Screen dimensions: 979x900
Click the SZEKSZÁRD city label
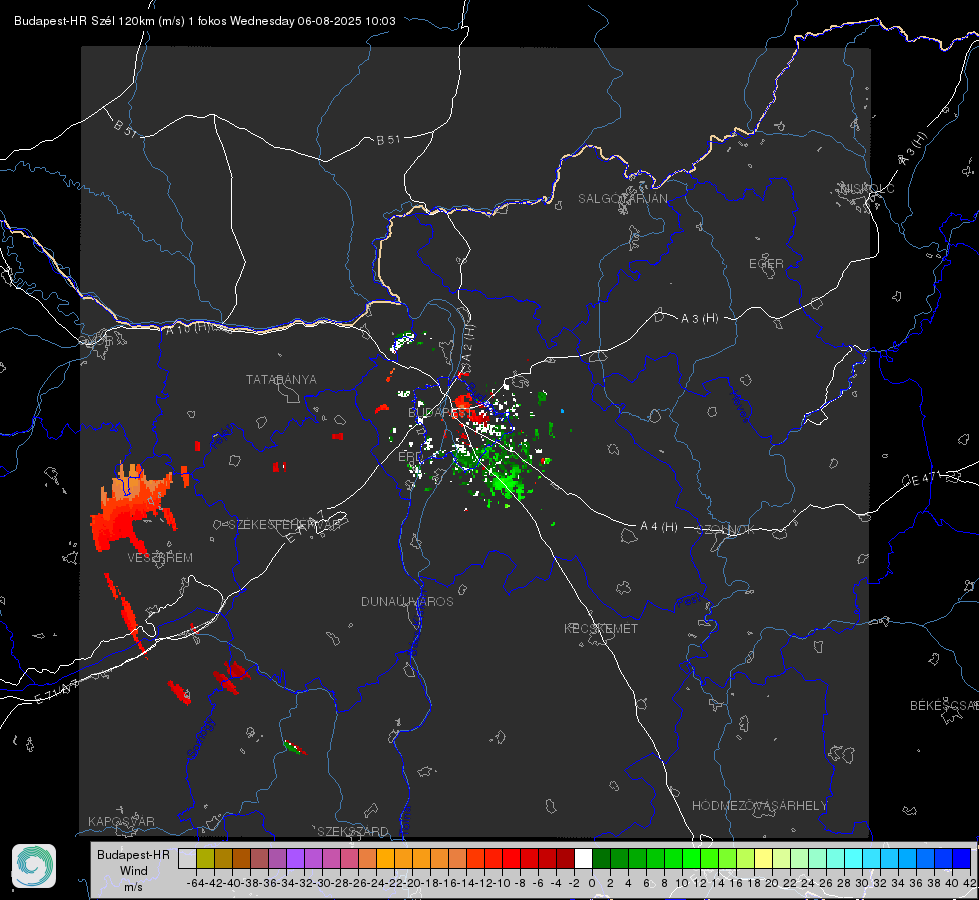[x=353, y=831]
